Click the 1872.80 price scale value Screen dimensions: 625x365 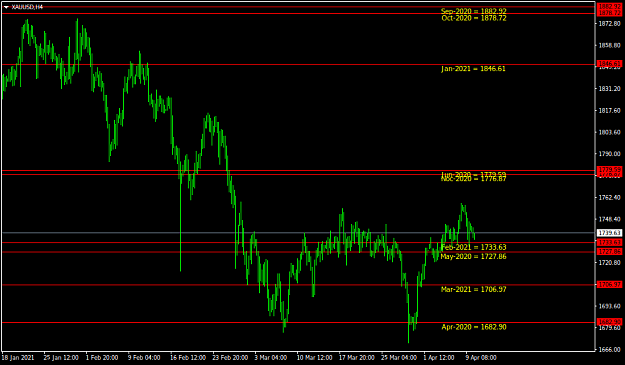609,24
